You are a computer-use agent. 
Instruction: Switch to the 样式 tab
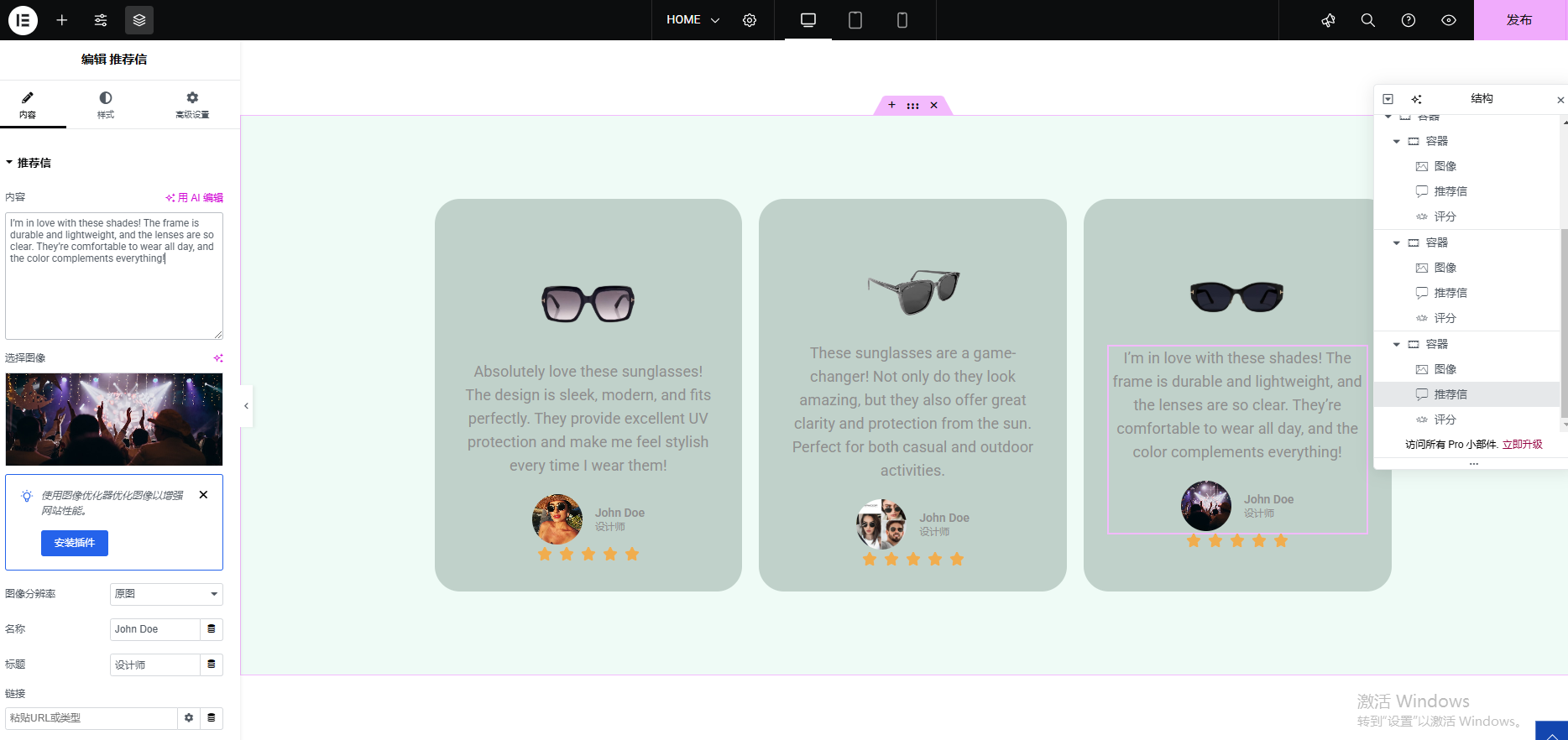click(x=106, y=105)
